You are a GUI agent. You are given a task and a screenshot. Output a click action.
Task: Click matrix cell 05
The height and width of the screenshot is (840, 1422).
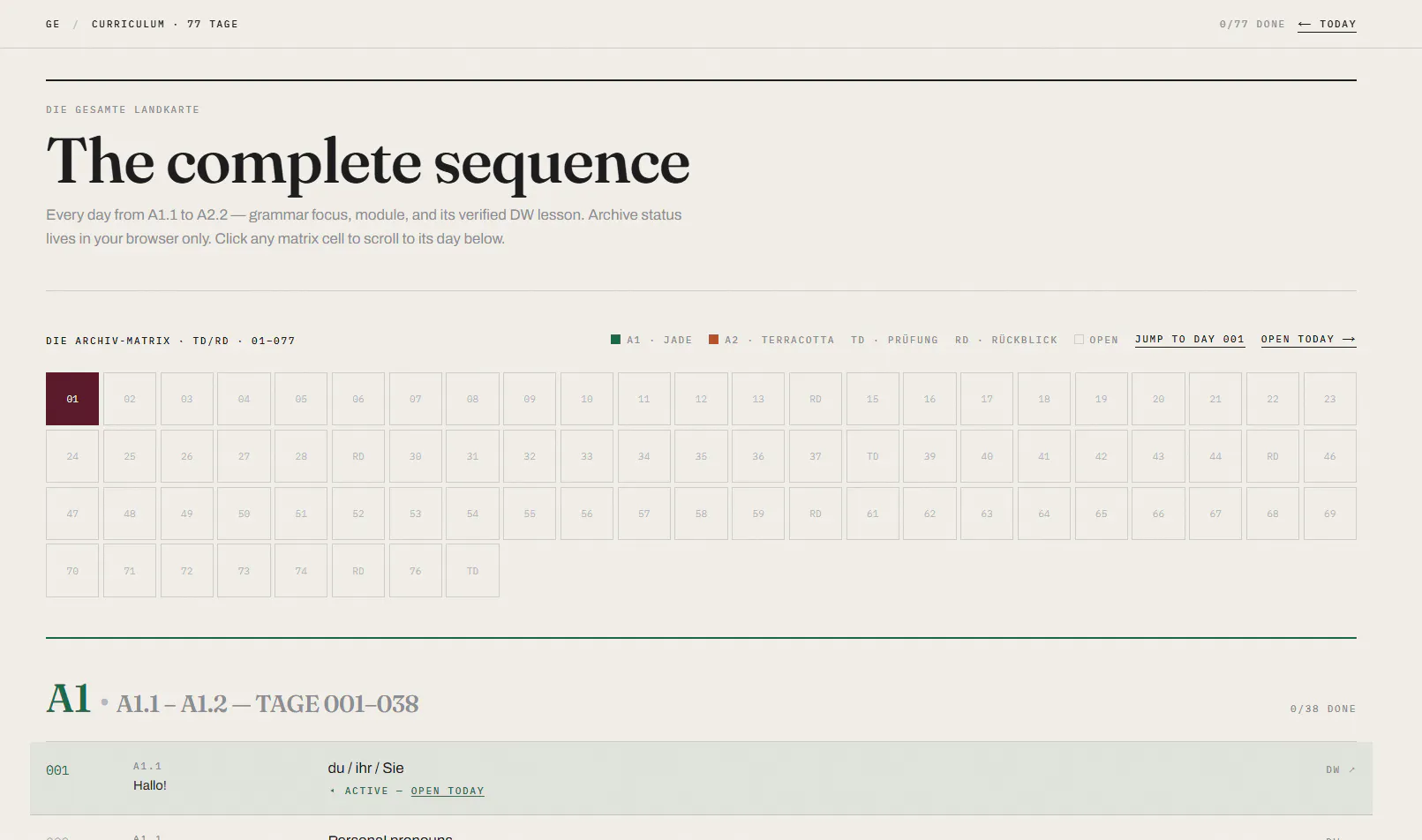point(301,399)
